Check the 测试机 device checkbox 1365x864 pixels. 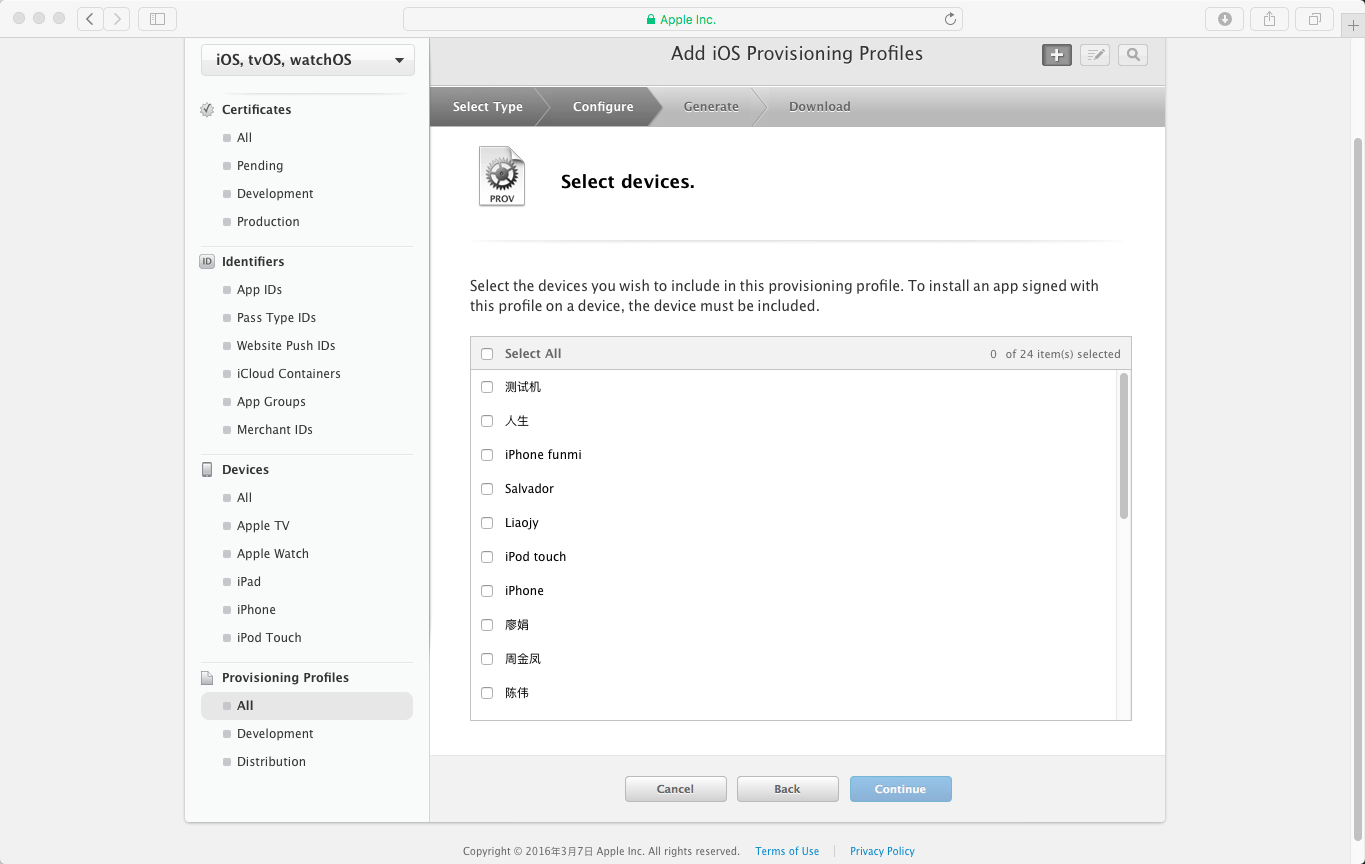pyautogui.click(x=487, y=387)
